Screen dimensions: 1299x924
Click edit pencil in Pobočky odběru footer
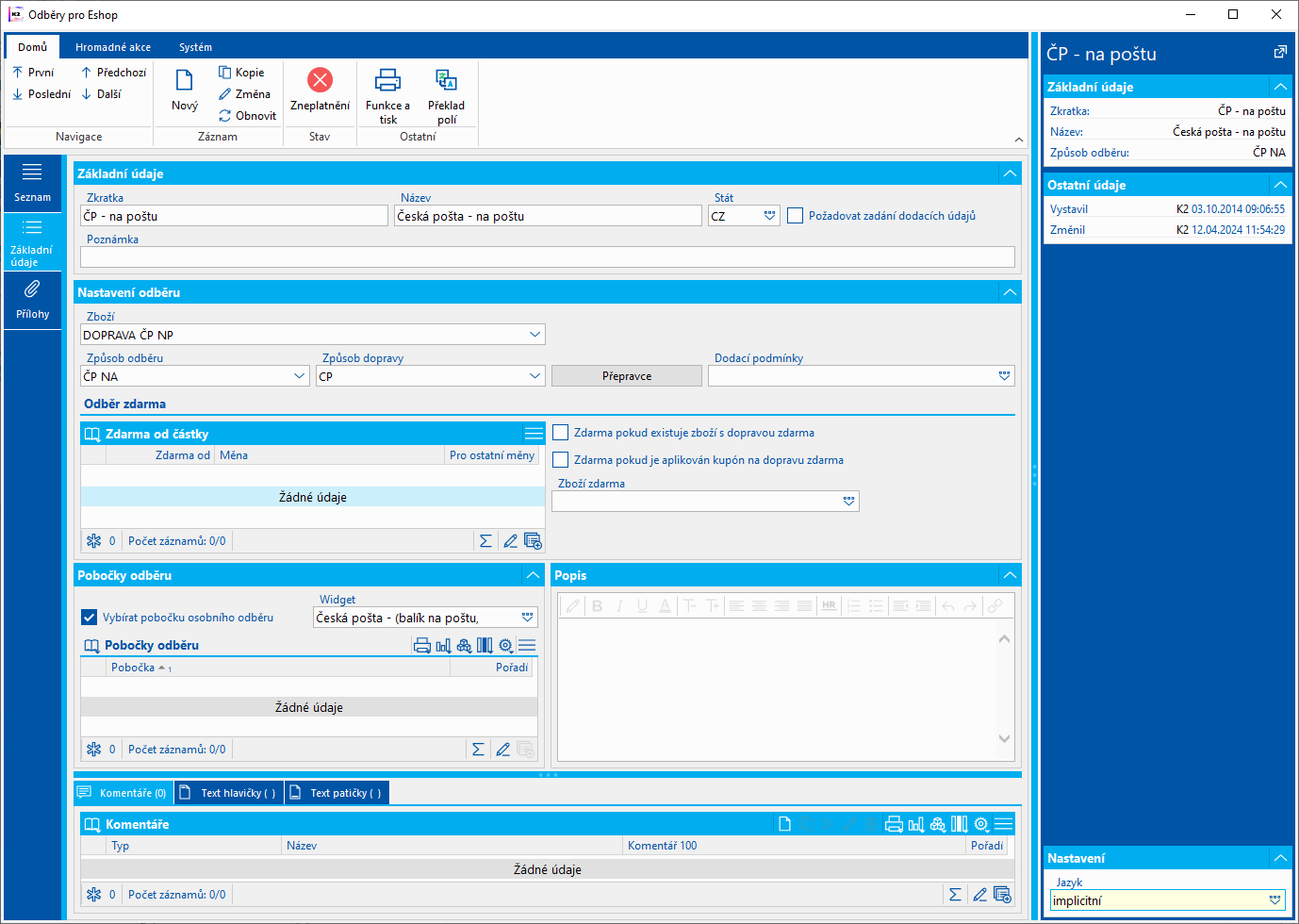(502, 750)
